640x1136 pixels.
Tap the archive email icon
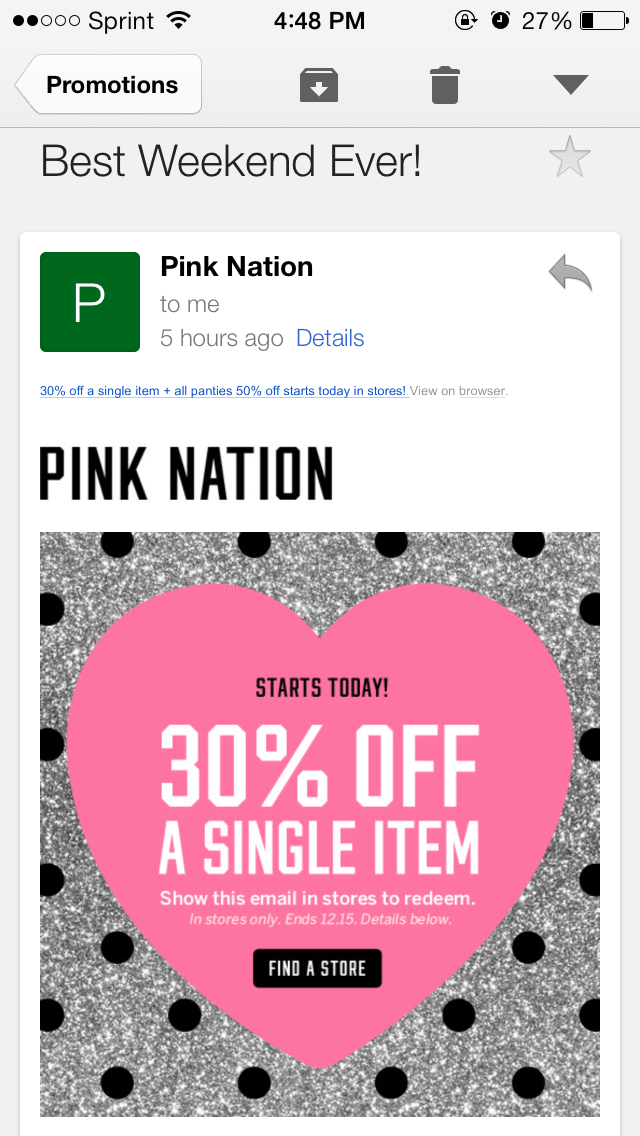[x=319, y=85]
